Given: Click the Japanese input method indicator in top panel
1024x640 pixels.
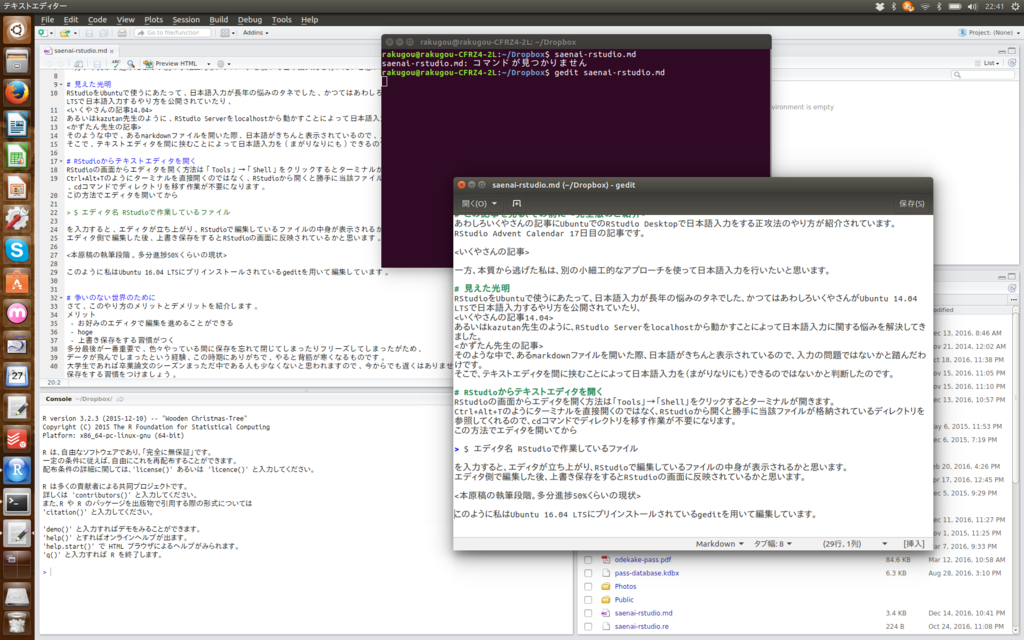Looking at the screenshot, I should [x=908, y=7].
